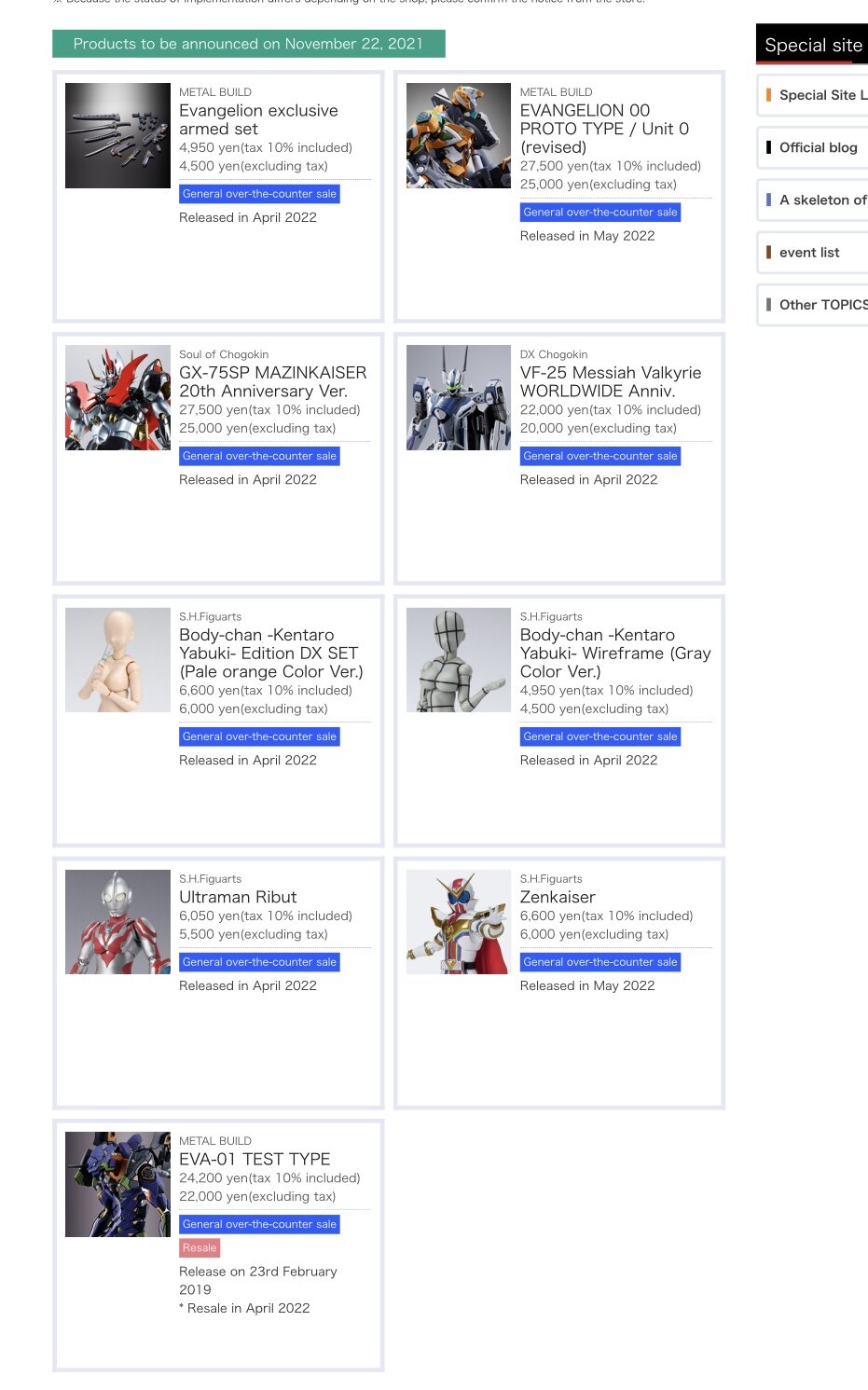
Task: Click the S.H.Figuarts label above Zenkaiser
Action: pyautogui.click(x=551, y=879)
